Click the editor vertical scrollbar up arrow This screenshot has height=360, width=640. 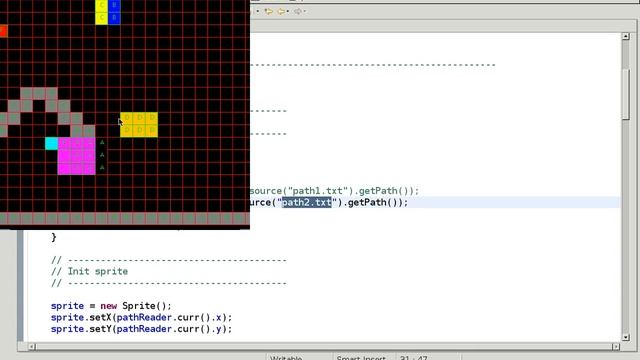point(626,36)
